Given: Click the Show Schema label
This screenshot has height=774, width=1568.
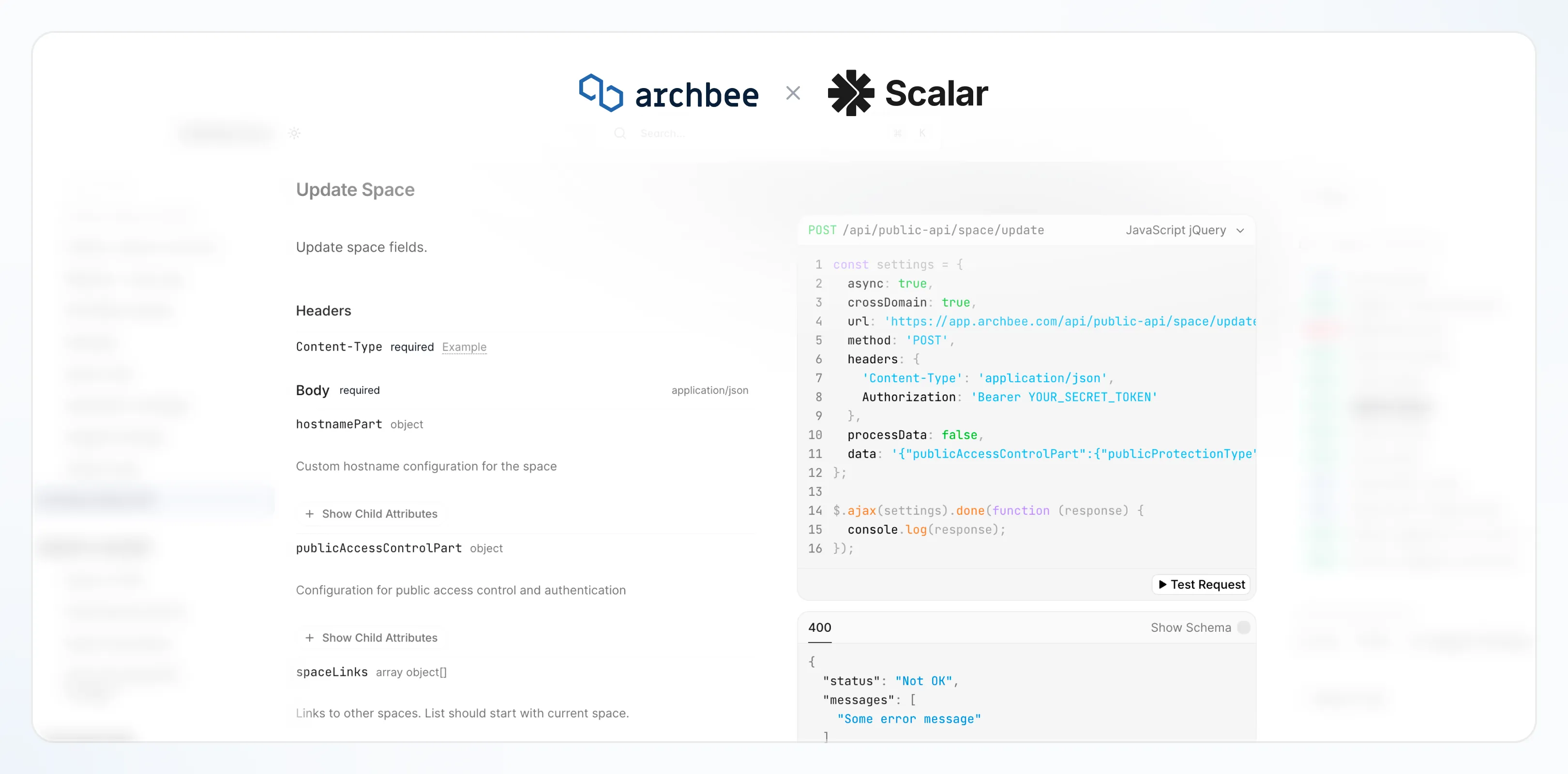Looking at the screenshot, I should coord(1190,627).
